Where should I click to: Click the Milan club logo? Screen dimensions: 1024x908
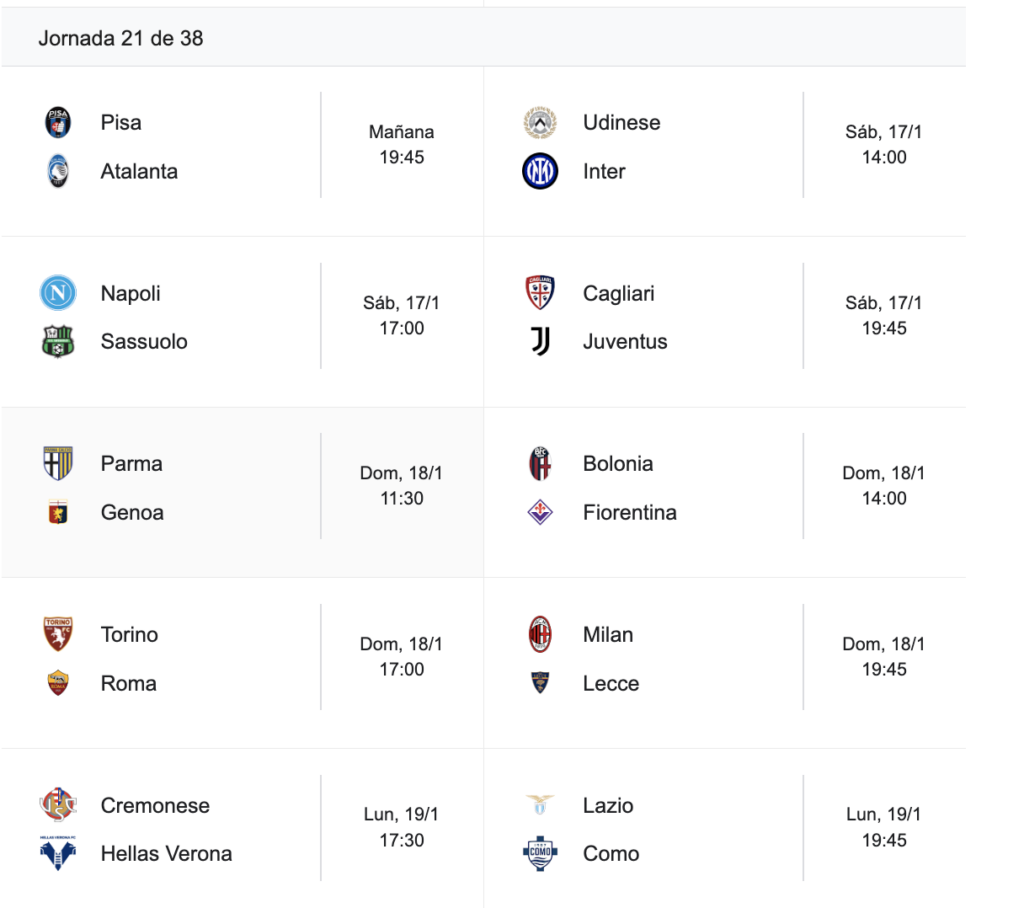540,635
